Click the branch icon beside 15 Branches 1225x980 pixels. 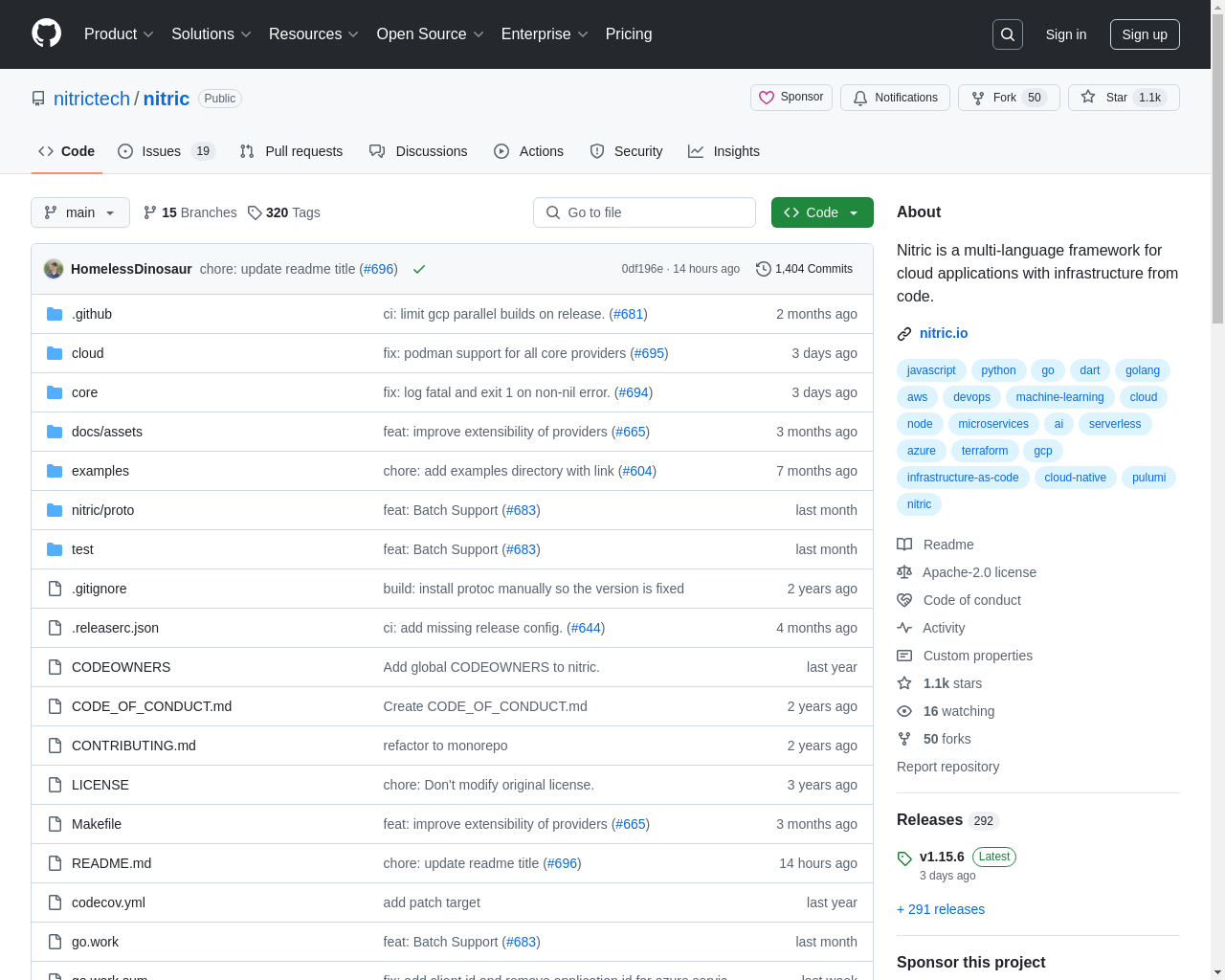(x=149, y=212)
